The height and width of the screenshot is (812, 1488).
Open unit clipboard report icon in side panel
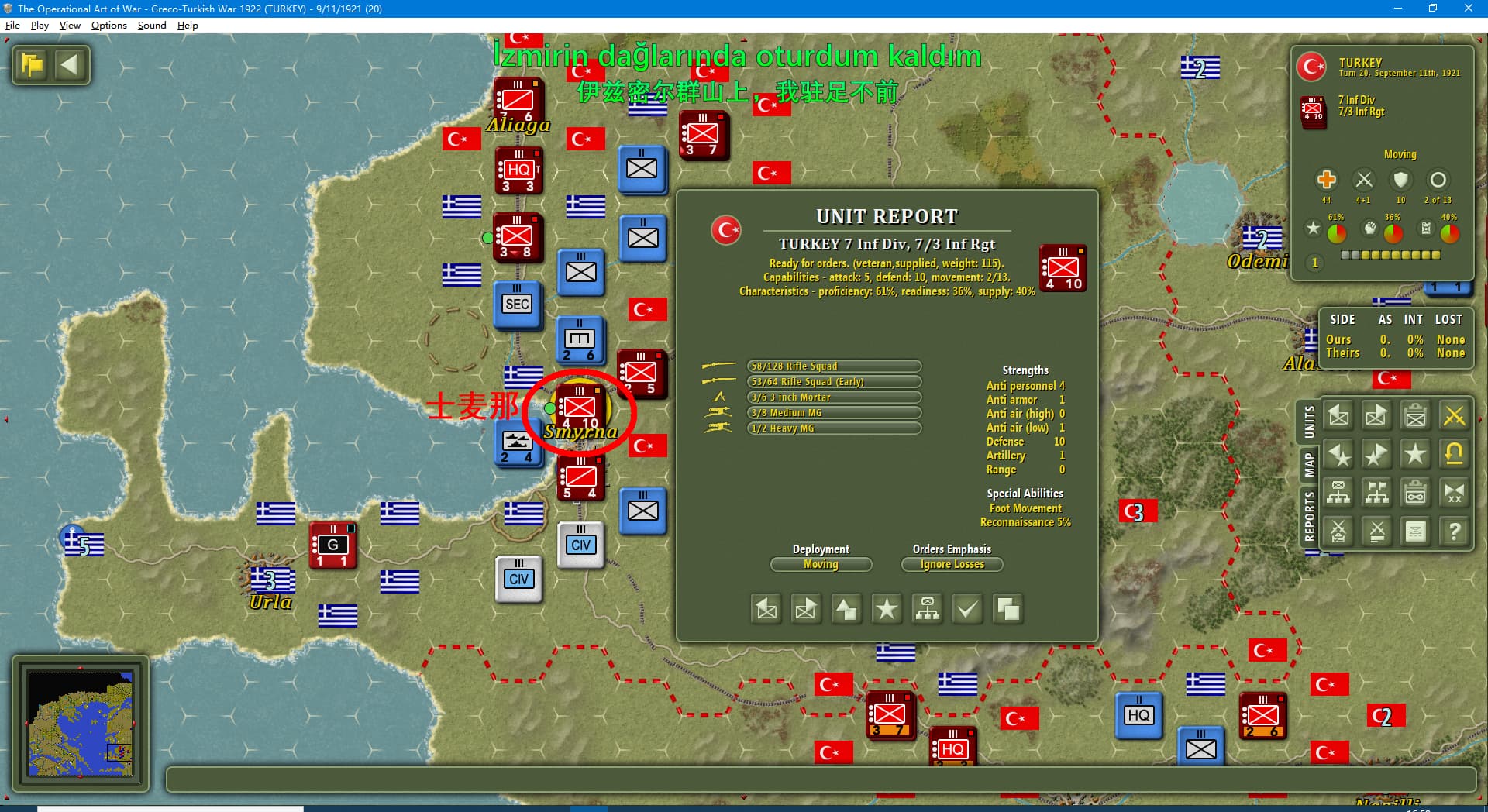click(1416, 416)
